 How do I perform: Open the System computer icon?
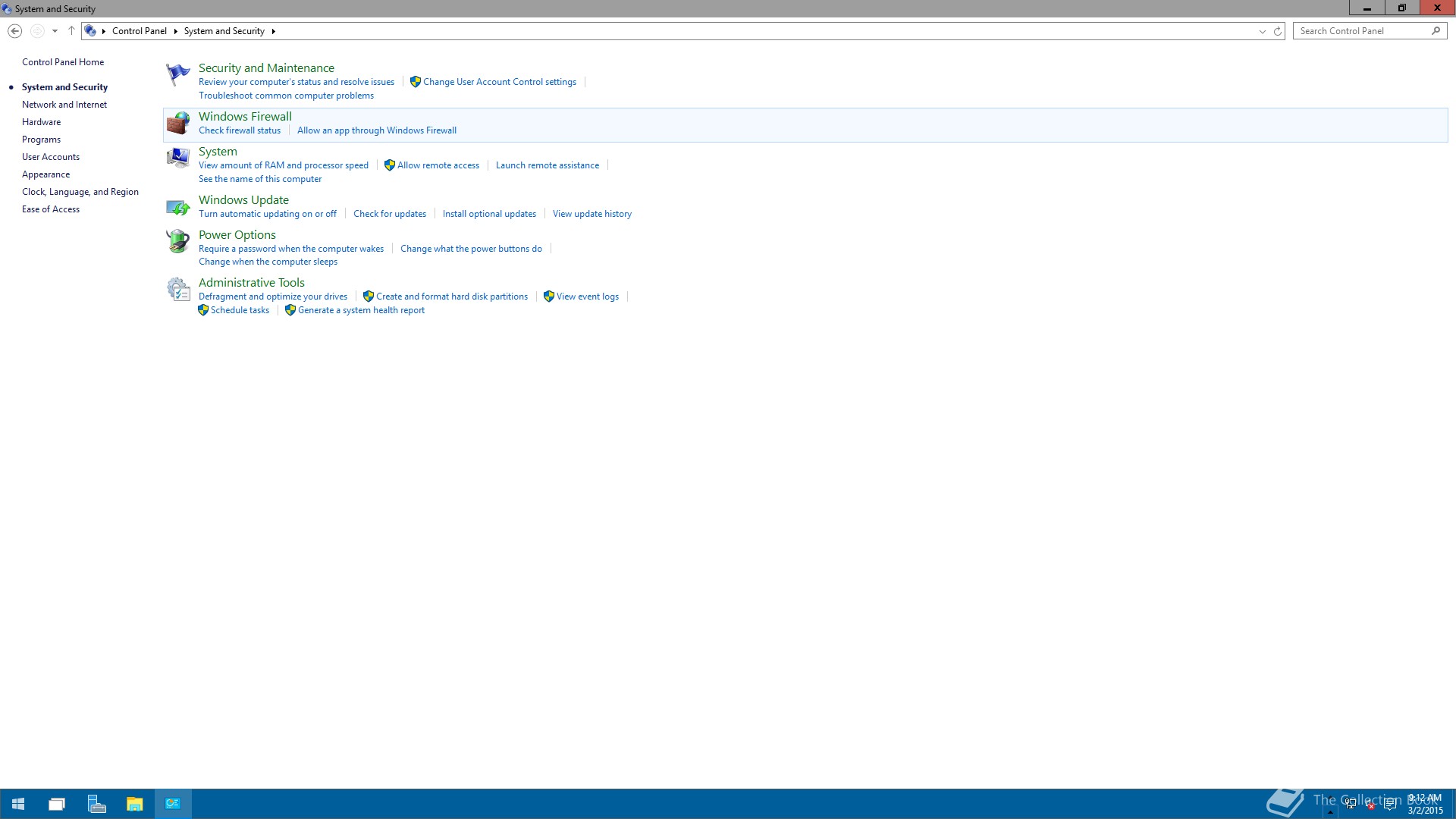(x=178, y=158)
